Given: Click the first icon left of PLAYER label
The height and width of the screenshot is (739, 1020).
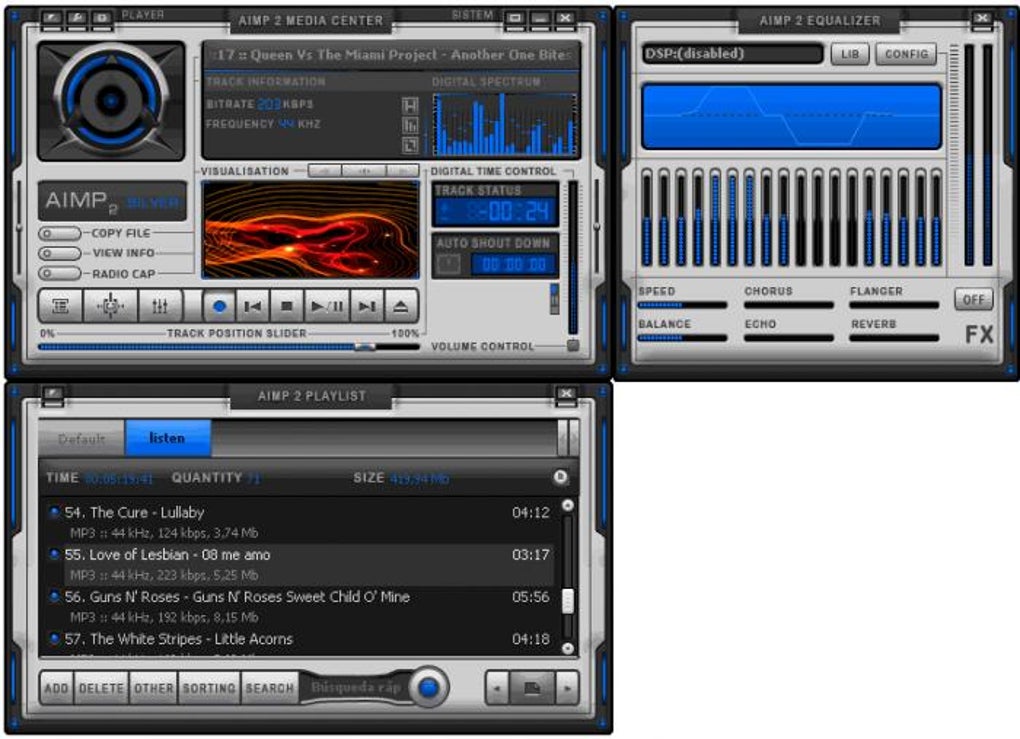Looking at the screenshot, I should [53, 18].
